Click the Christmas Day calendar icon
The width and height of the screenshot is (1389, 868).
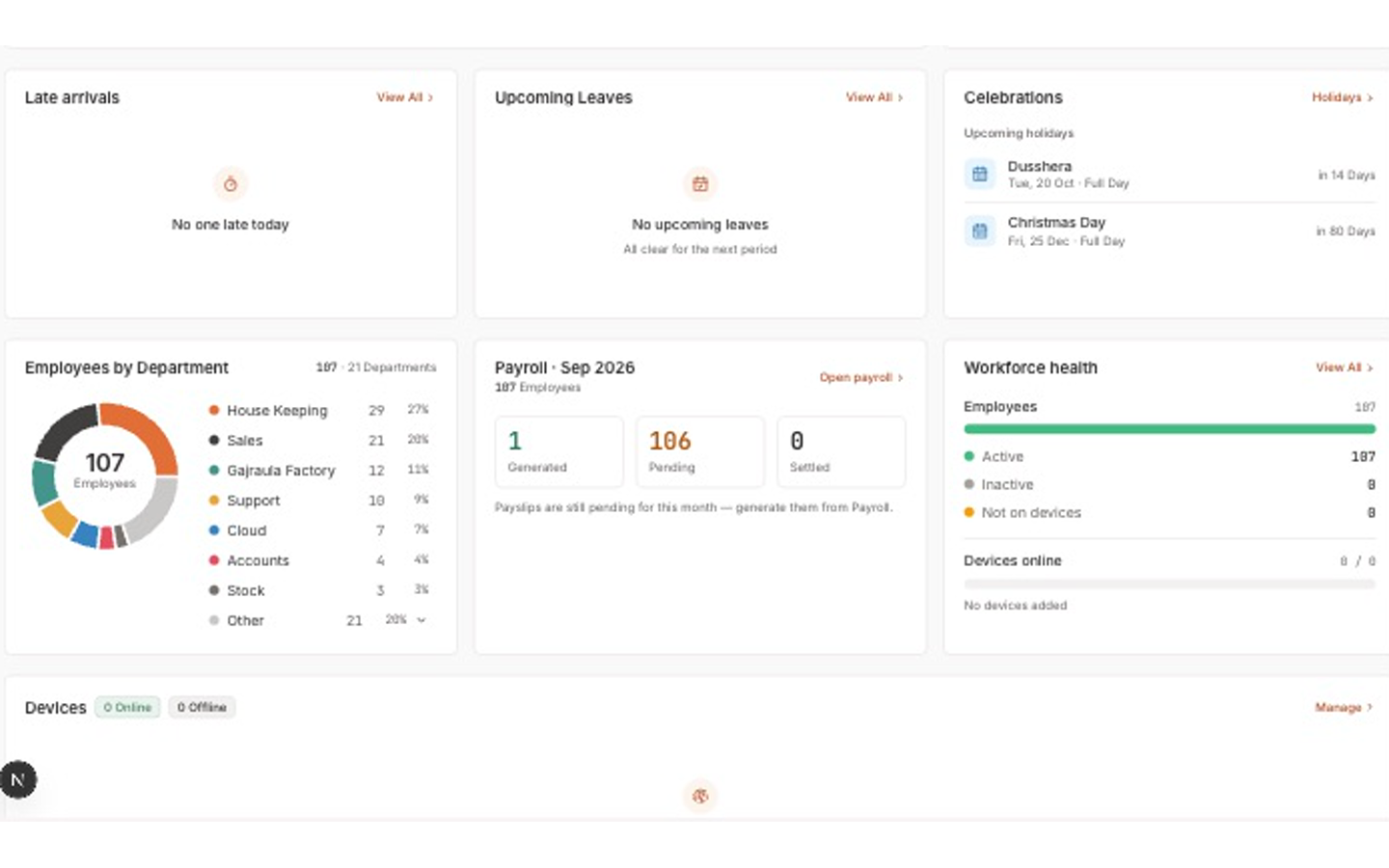[980, 231]
